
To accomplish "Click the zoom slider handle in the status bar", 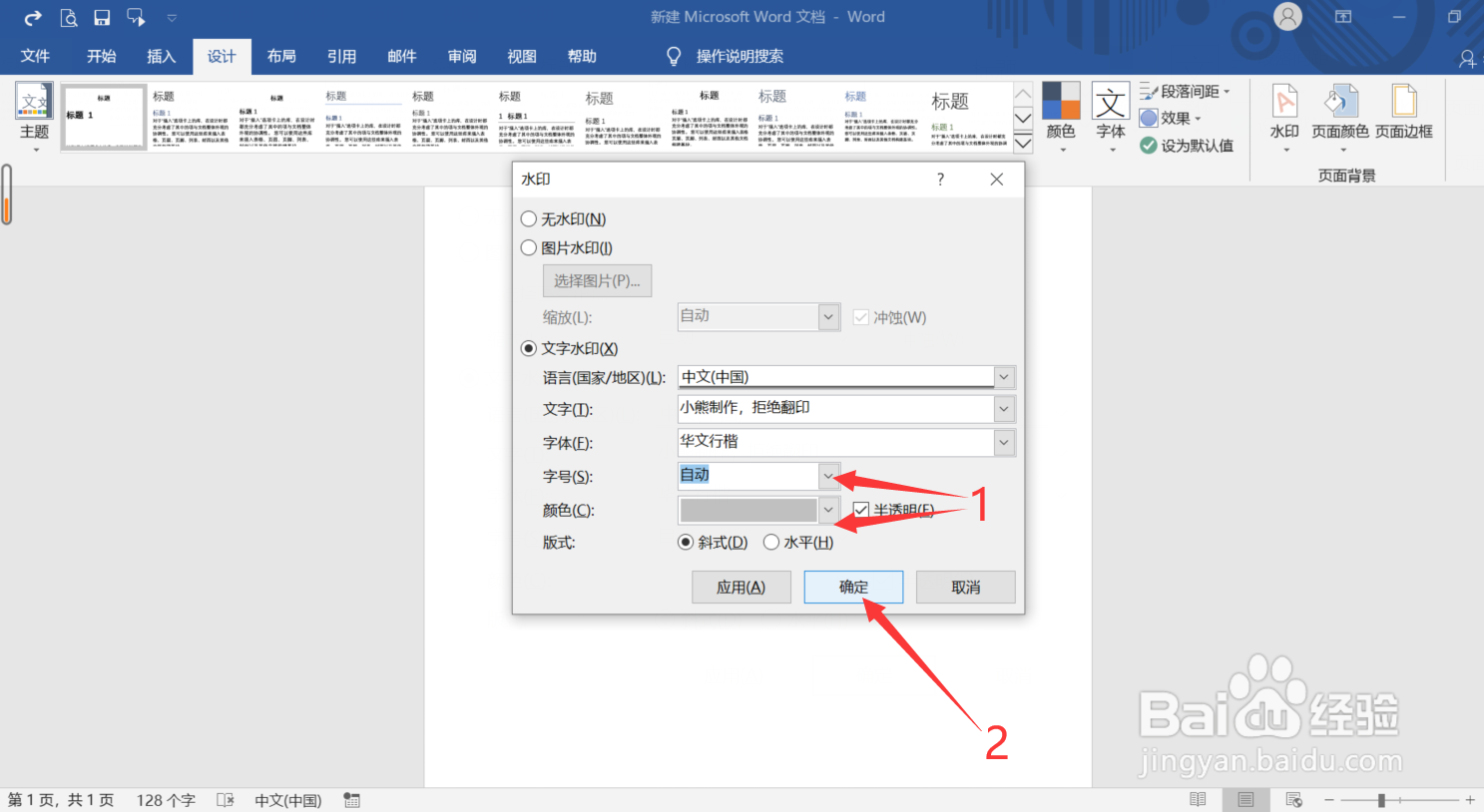I will [x=1381, y=800].
